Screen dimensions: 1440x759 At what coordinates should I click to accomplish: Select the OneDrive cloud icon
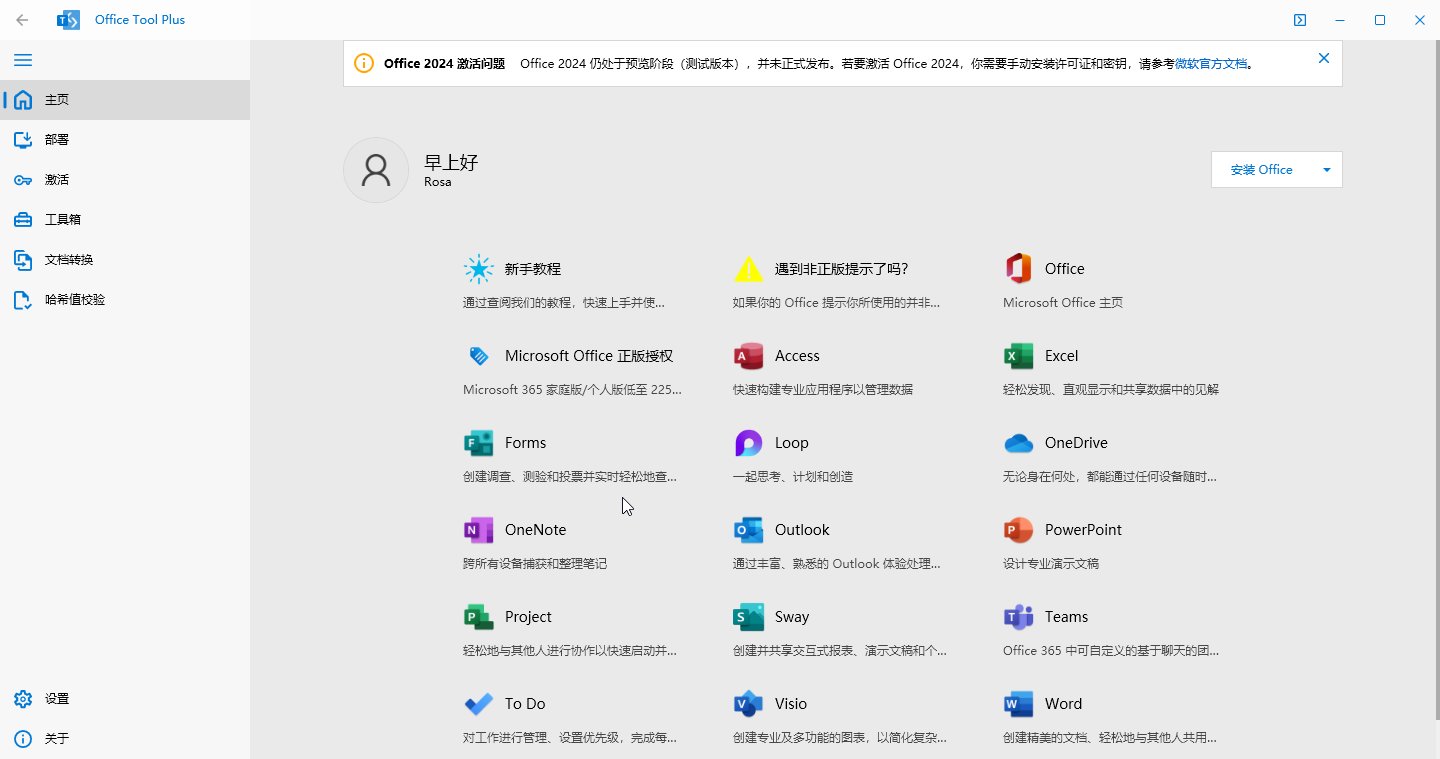coord(1018,443)
